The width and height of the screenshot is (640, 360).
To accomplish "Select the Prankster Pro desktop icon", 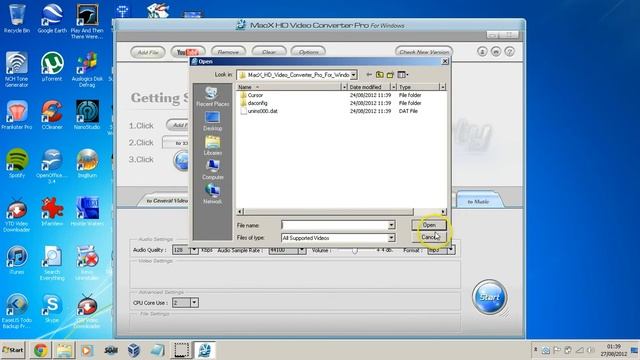I will click(x=17, y=115).
